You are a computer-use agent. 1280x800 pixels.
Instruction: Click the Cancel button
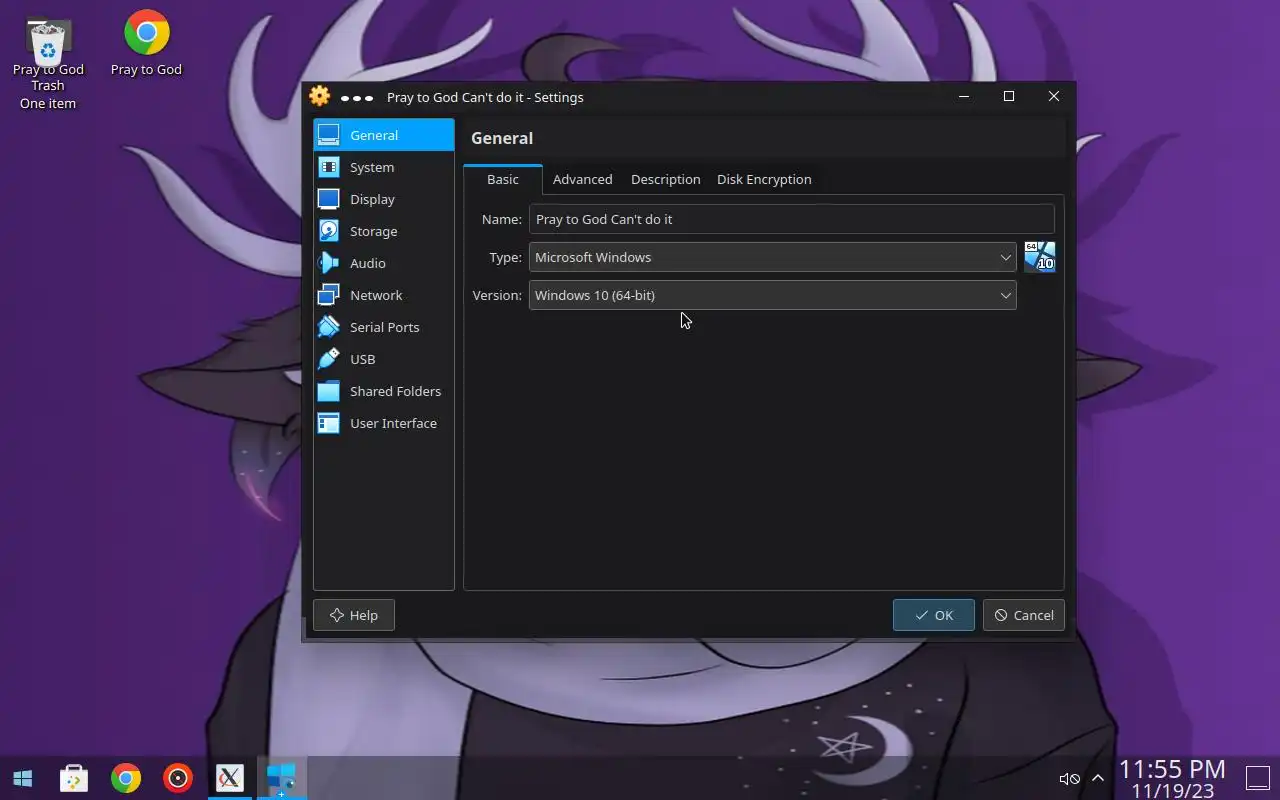pos(1023,615)
